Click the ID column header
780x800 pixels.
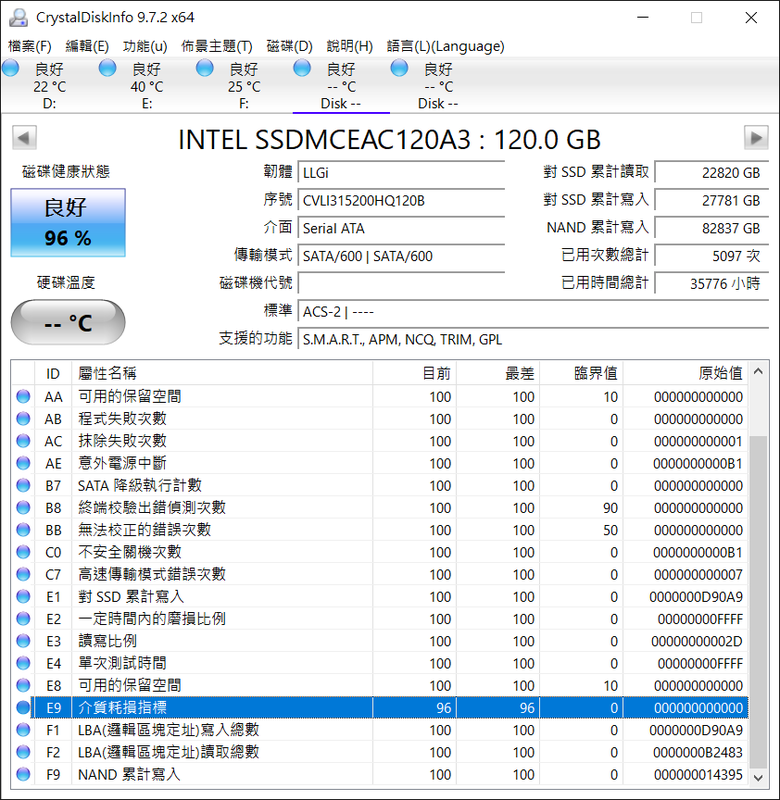click(53, 373)
